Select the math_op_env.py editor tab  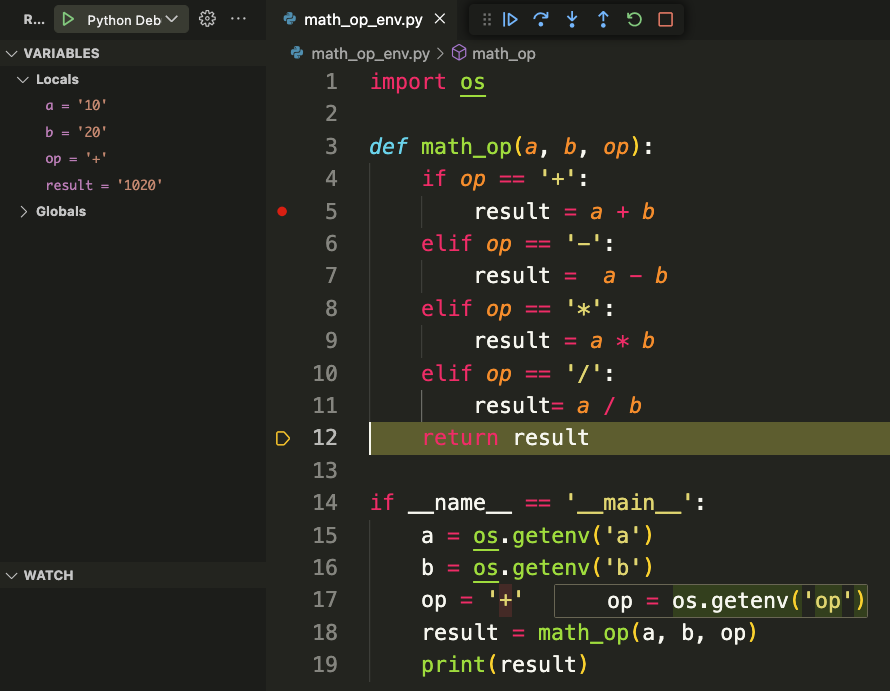click(363, 20)
